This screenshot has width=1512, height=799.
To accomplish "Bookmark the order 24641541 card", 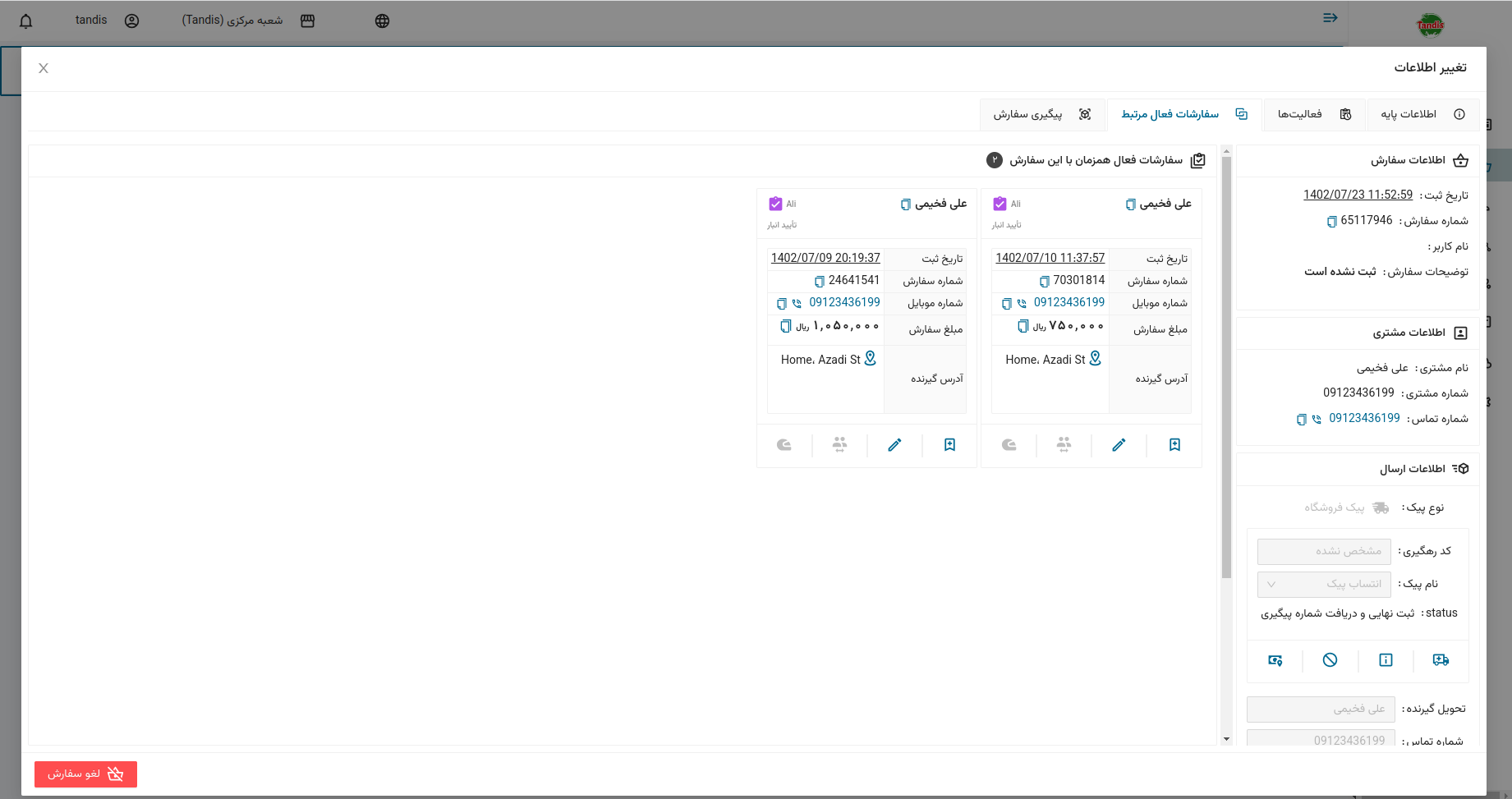I will click(x=949, y=445).
